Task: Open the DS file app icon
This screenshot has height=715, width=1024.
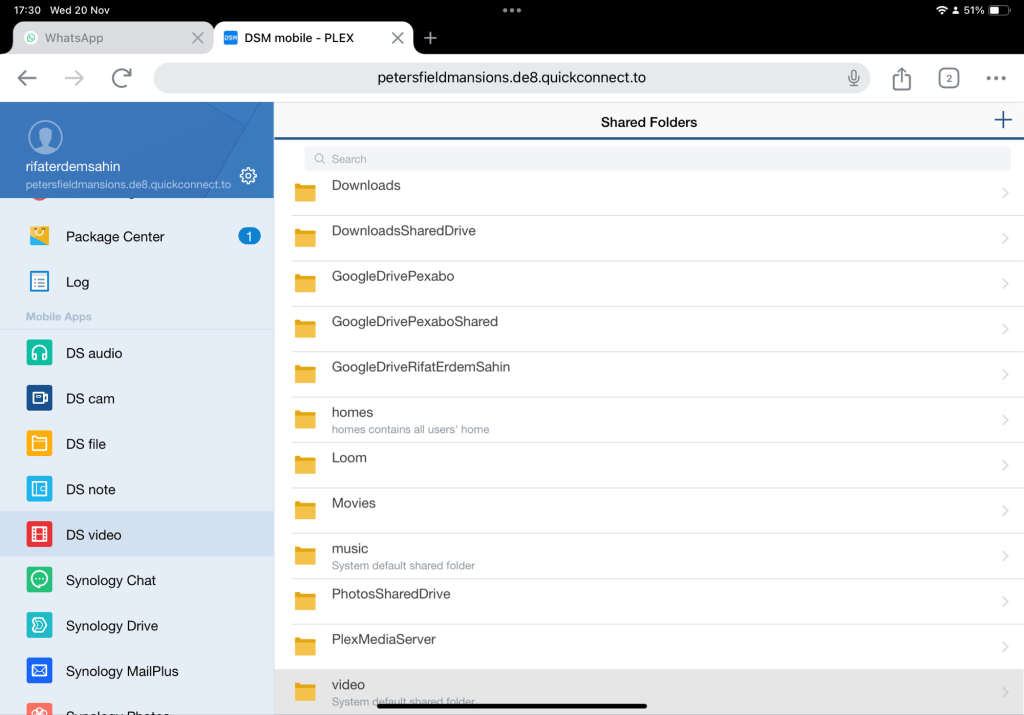Action: tap(39, 443)
